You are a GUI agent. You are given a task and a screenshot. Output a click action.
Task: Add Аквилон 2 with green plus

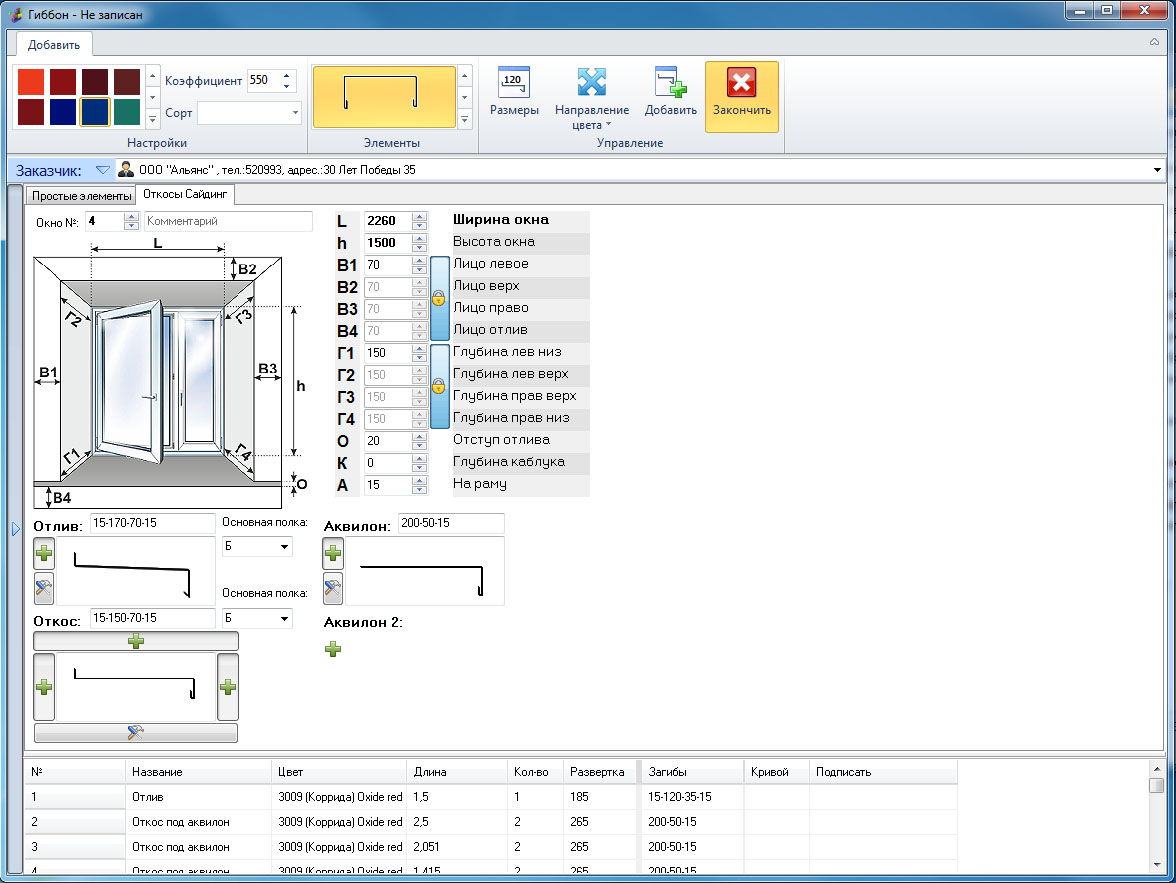coord(333,649)
